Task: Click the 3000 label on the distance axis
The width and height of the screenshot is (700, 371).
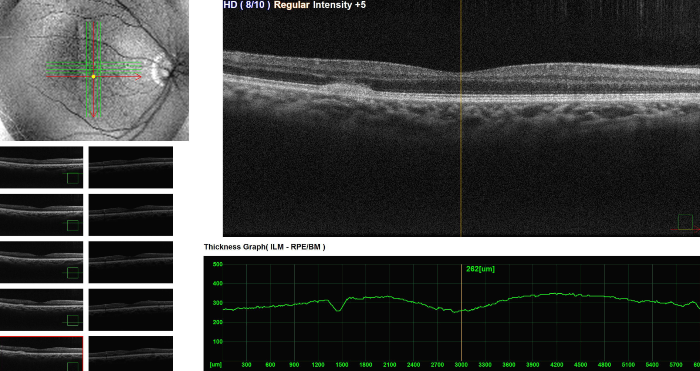Action: point(461,365)
